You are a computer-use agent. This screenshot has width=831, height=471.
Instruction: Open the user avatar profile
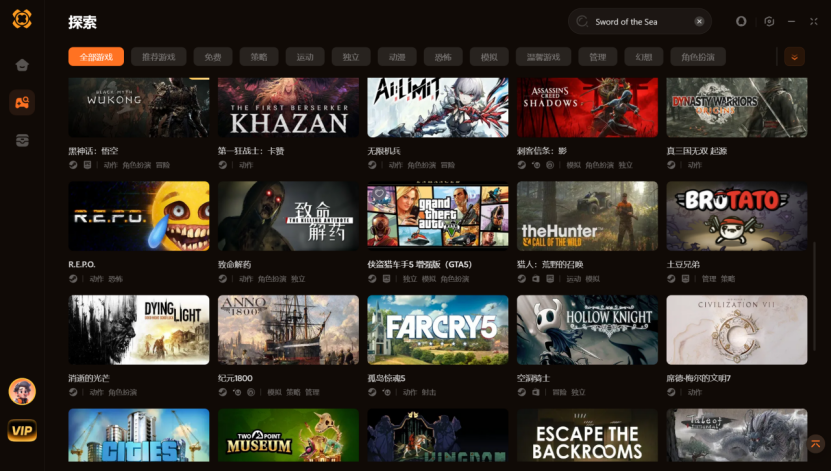click(22, 392)
